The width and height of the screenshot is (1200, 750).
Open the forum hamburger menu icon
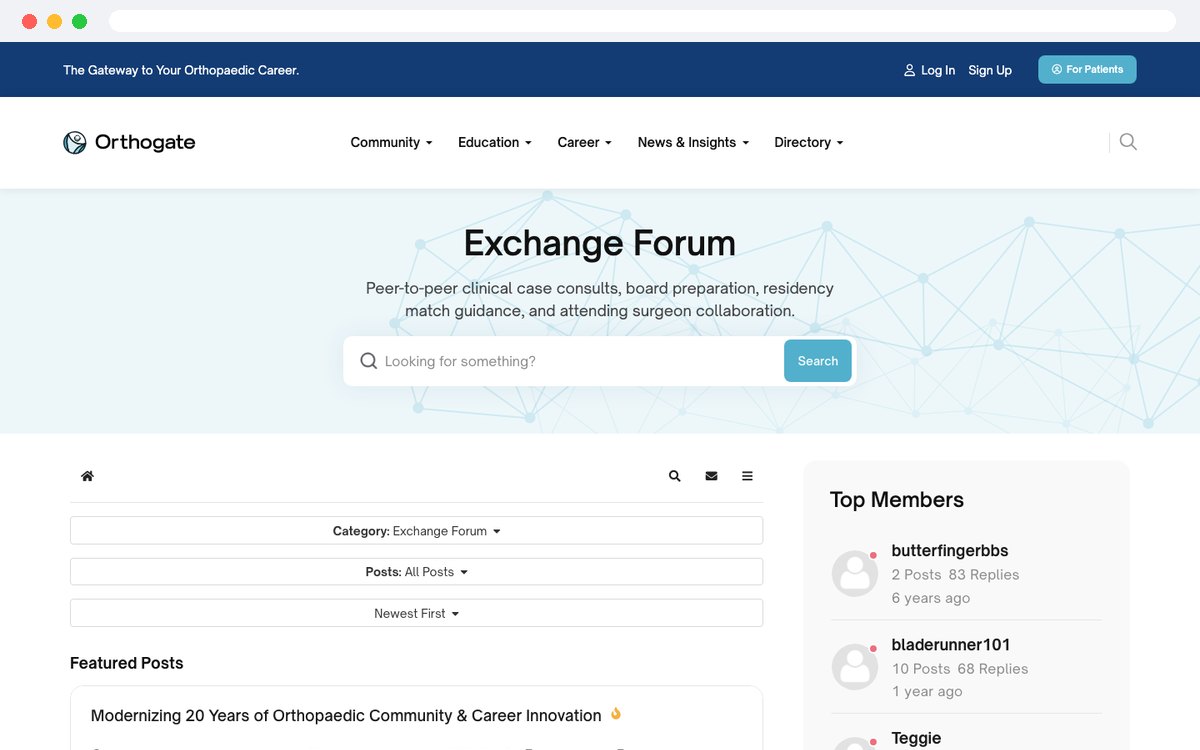[x=747, y=476]
